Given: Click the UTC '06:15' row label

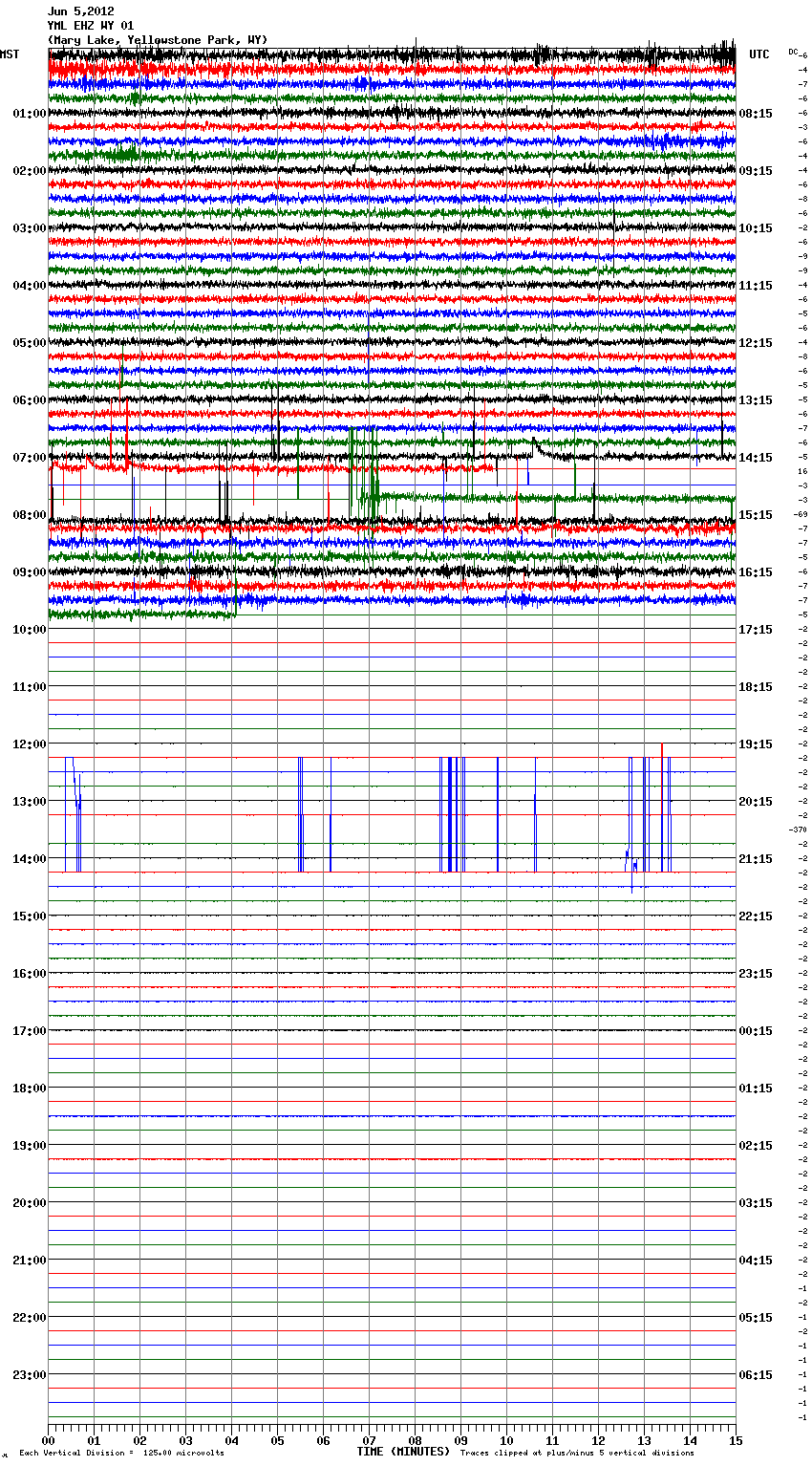Looking at the screenshot, I should [x=756, y=1375].
